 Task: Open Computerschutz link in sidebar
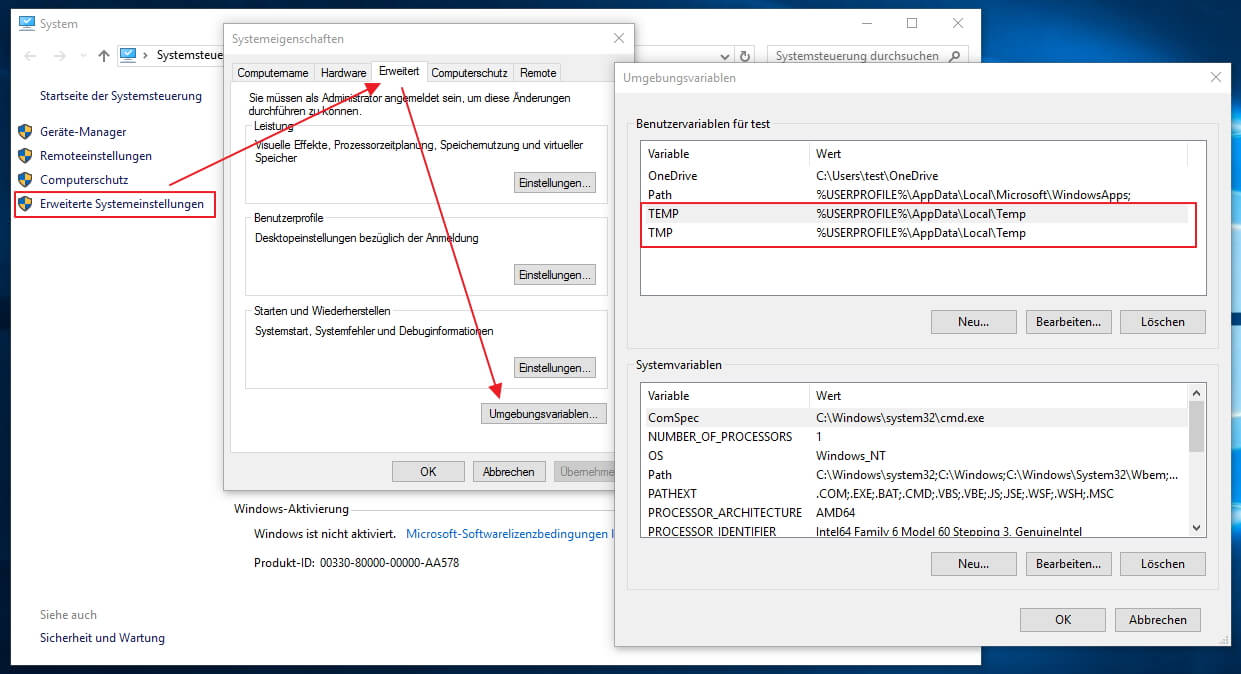[84, 179]
